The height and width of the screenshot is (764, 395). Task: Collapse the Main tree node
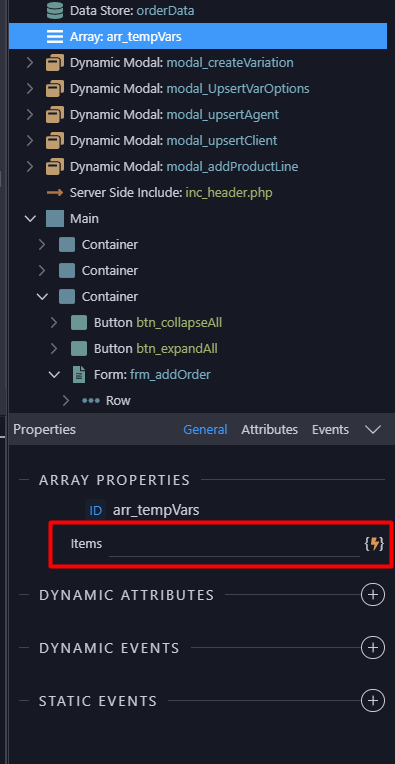click(30, 219)
